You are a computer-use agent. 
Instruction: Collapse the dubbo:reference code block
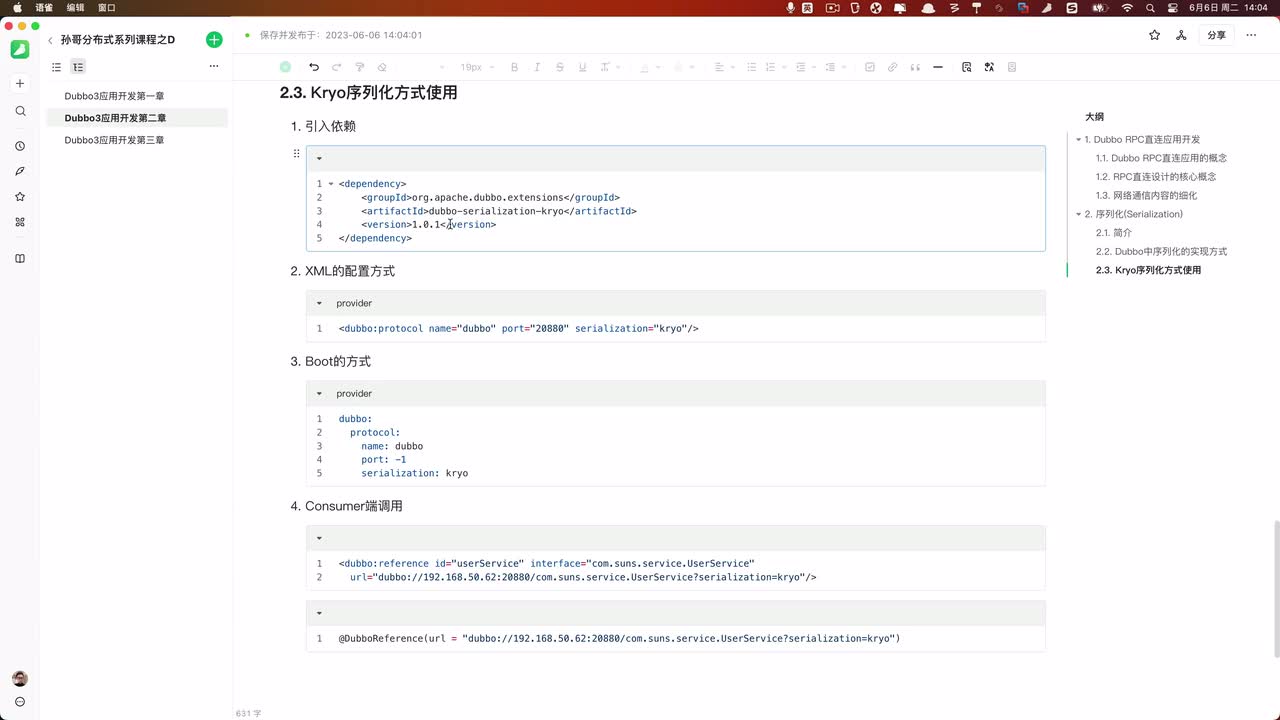pos(319,538)
